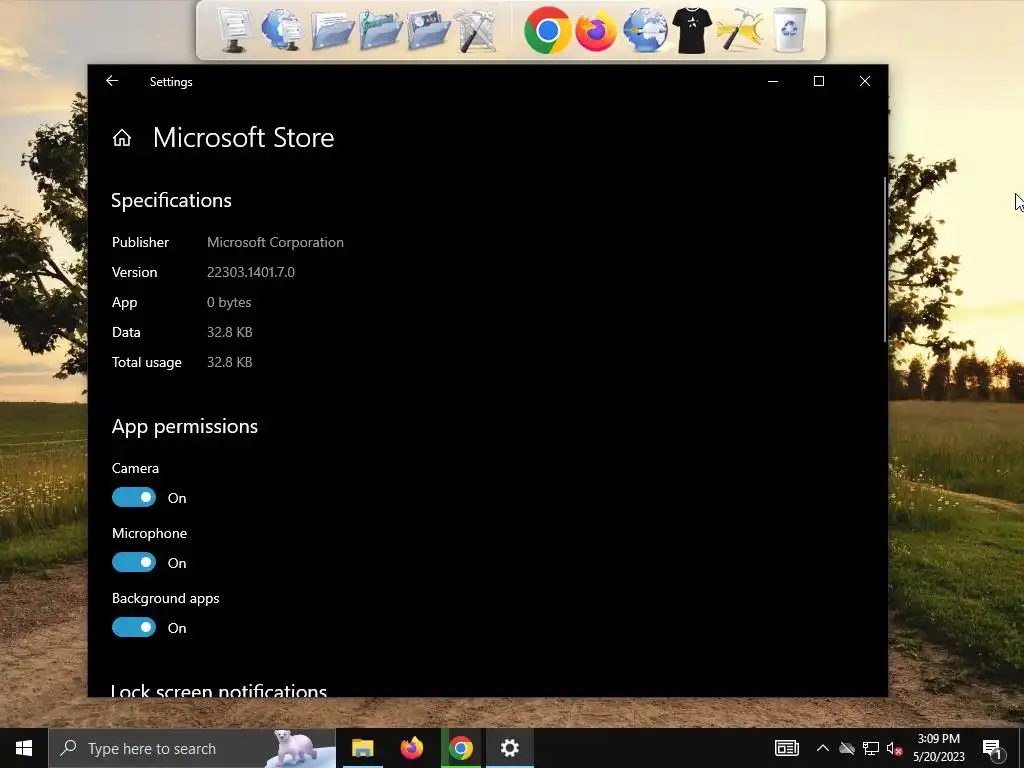
Task: Minimize the Settings window
Action: click(x=773, y=81)
